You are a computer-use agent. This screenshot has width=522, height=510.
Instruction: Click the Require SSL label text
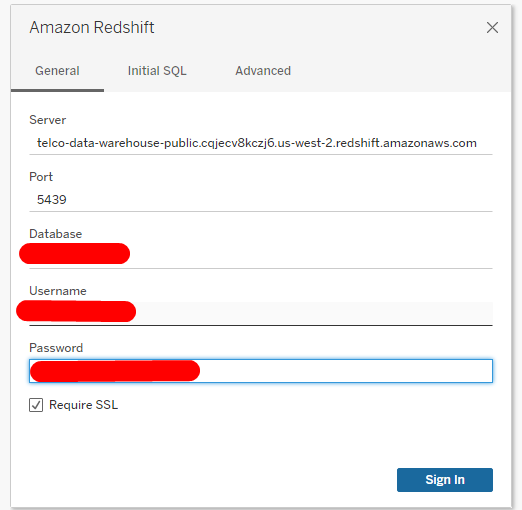83,405
